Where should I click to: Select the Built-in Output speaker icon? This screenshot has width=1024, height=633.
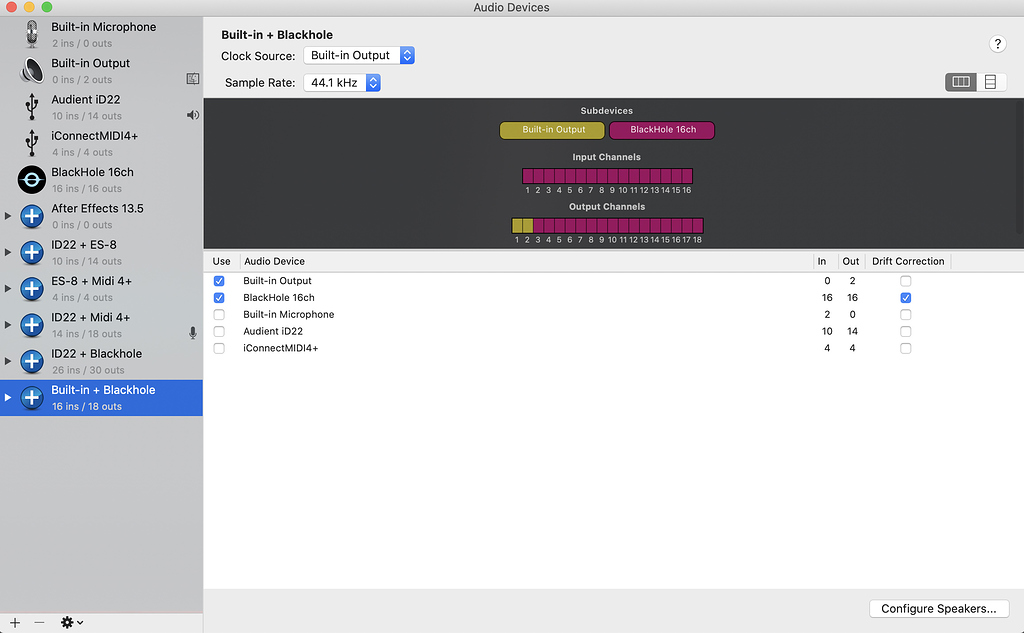click(x=32, y=71)
